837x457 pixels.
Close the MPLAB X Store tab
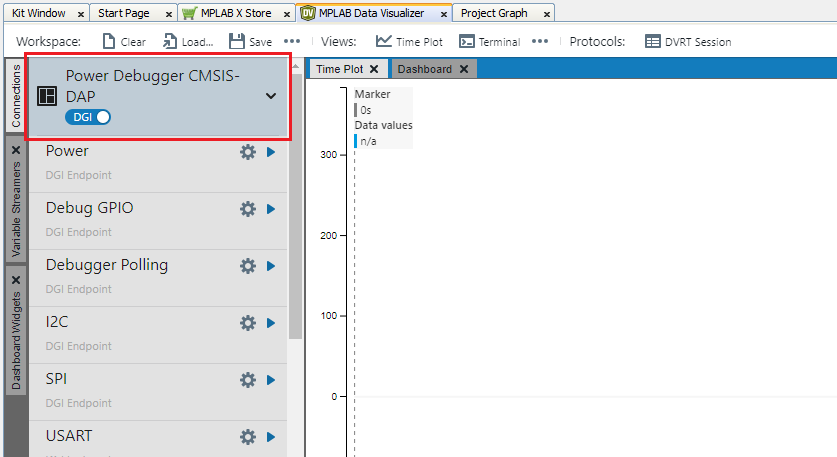coord(287,14)
